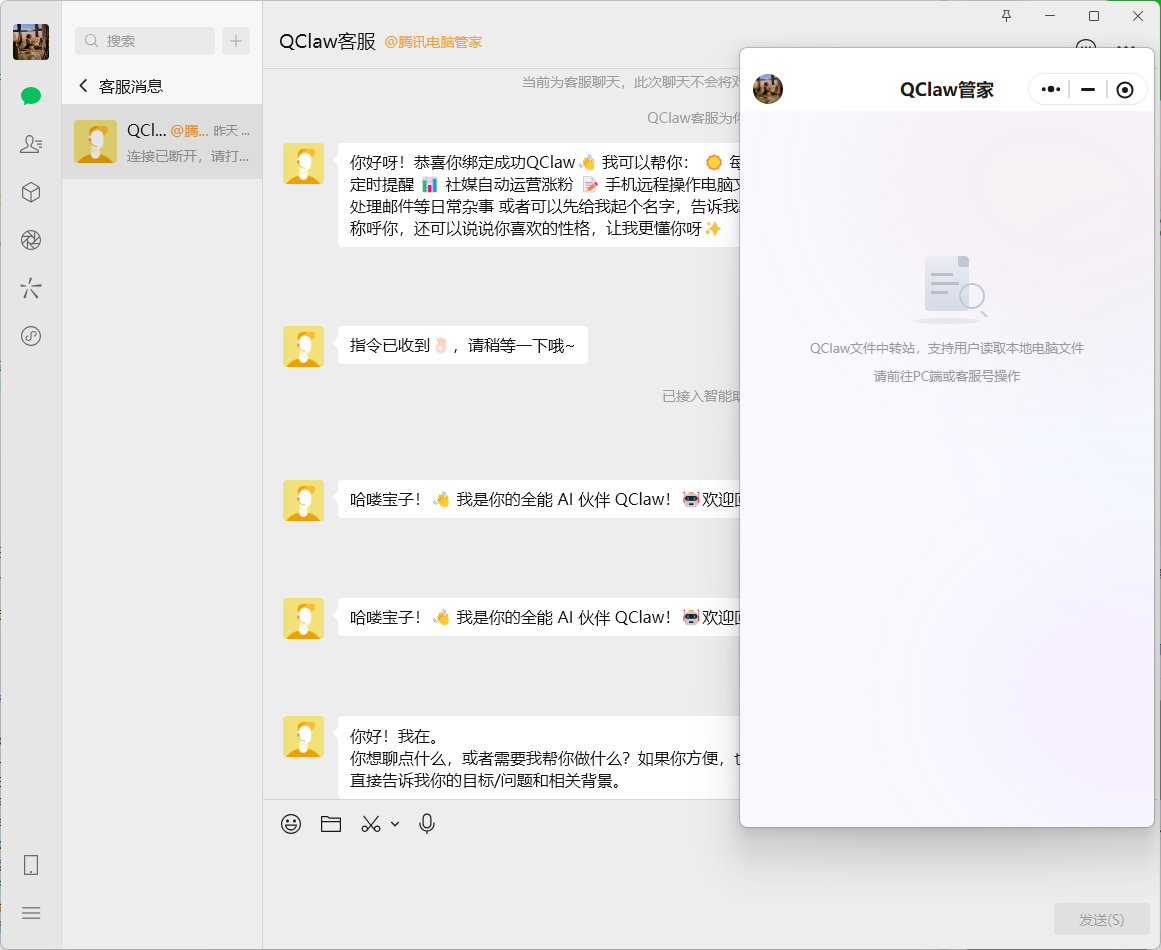The height and width of the screenshot is (950, 1161).
Task: Select the QClaw conversation in list
Action: (x=162, y=142)
